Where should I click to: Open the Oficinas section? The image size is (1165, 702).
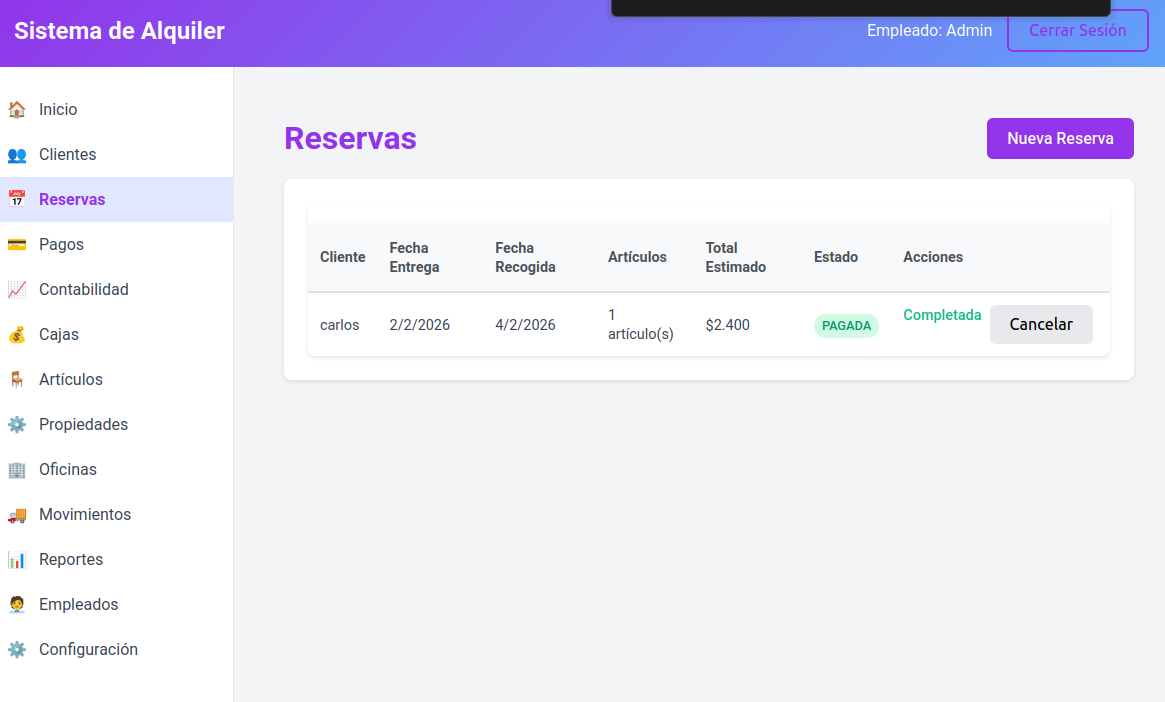tap(117, 469)
